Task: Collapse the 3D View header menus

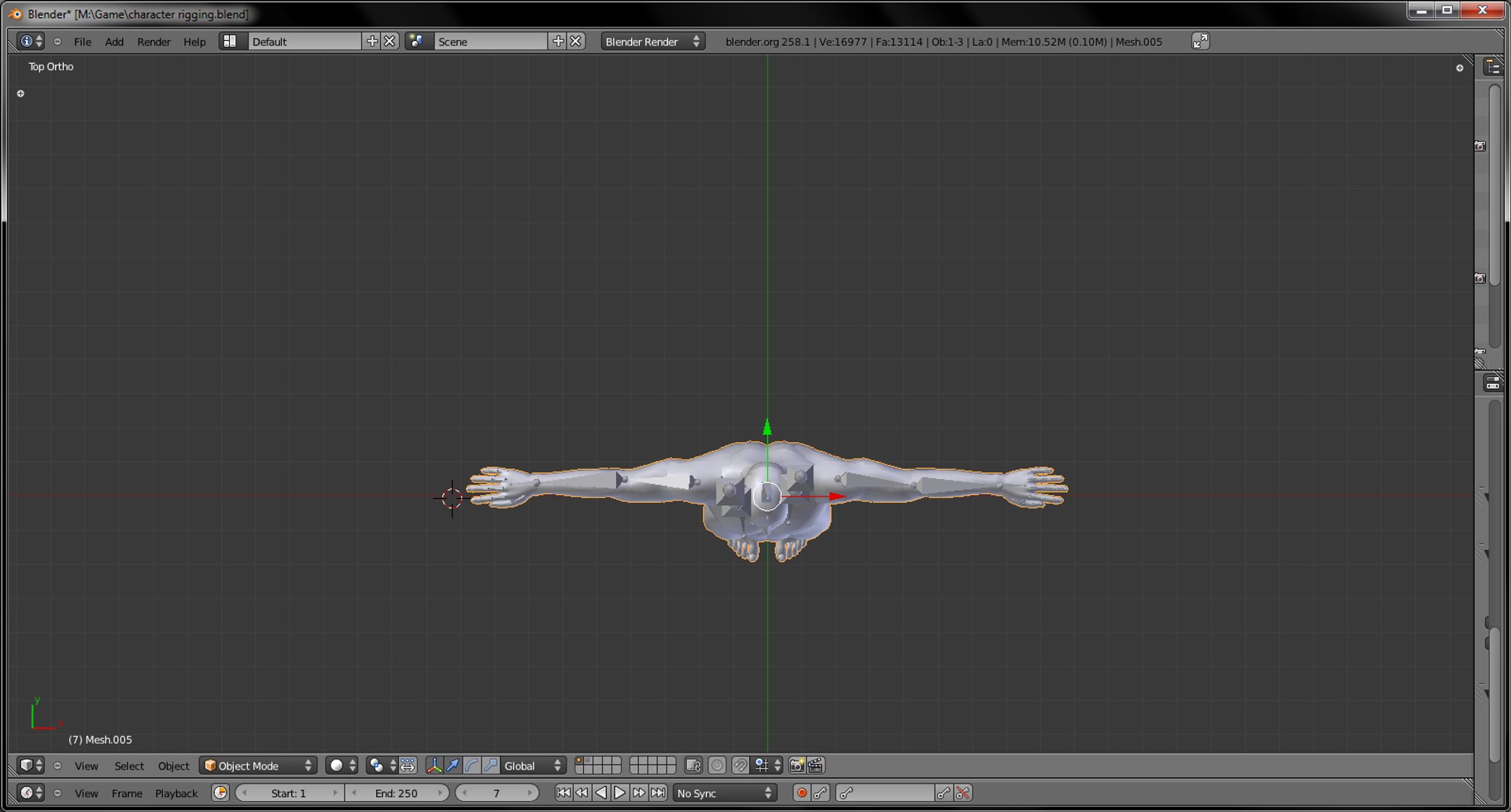Action: 57,766
